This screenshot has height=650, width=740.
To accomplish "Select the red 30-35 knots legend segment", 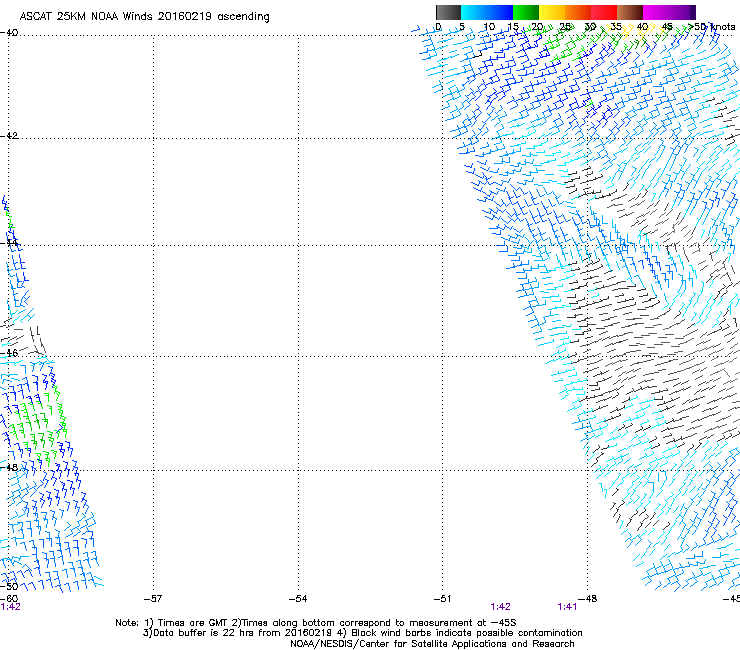I will coord(604,12).
